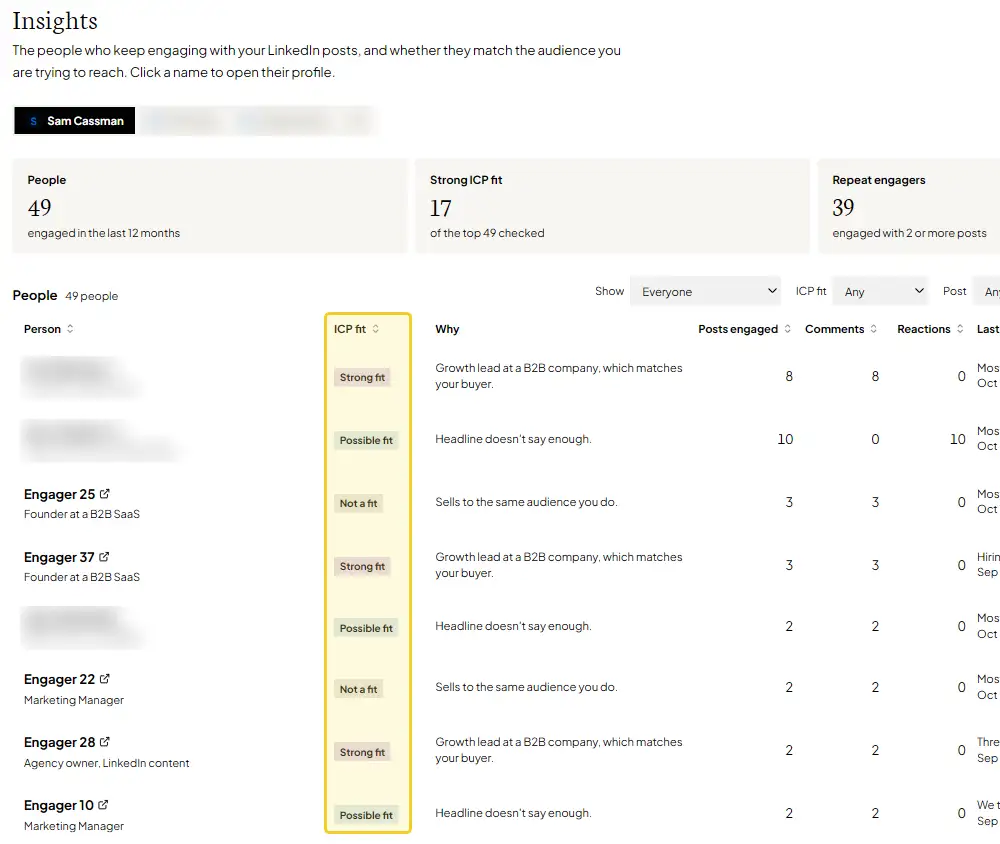Click the Reactions column header
Screen dimensions: 1000x844
tap(923, 329)
